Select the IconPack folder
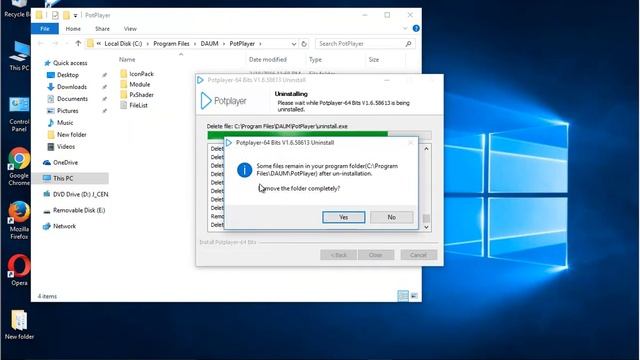The image size is (640, 360). point(137,74)
